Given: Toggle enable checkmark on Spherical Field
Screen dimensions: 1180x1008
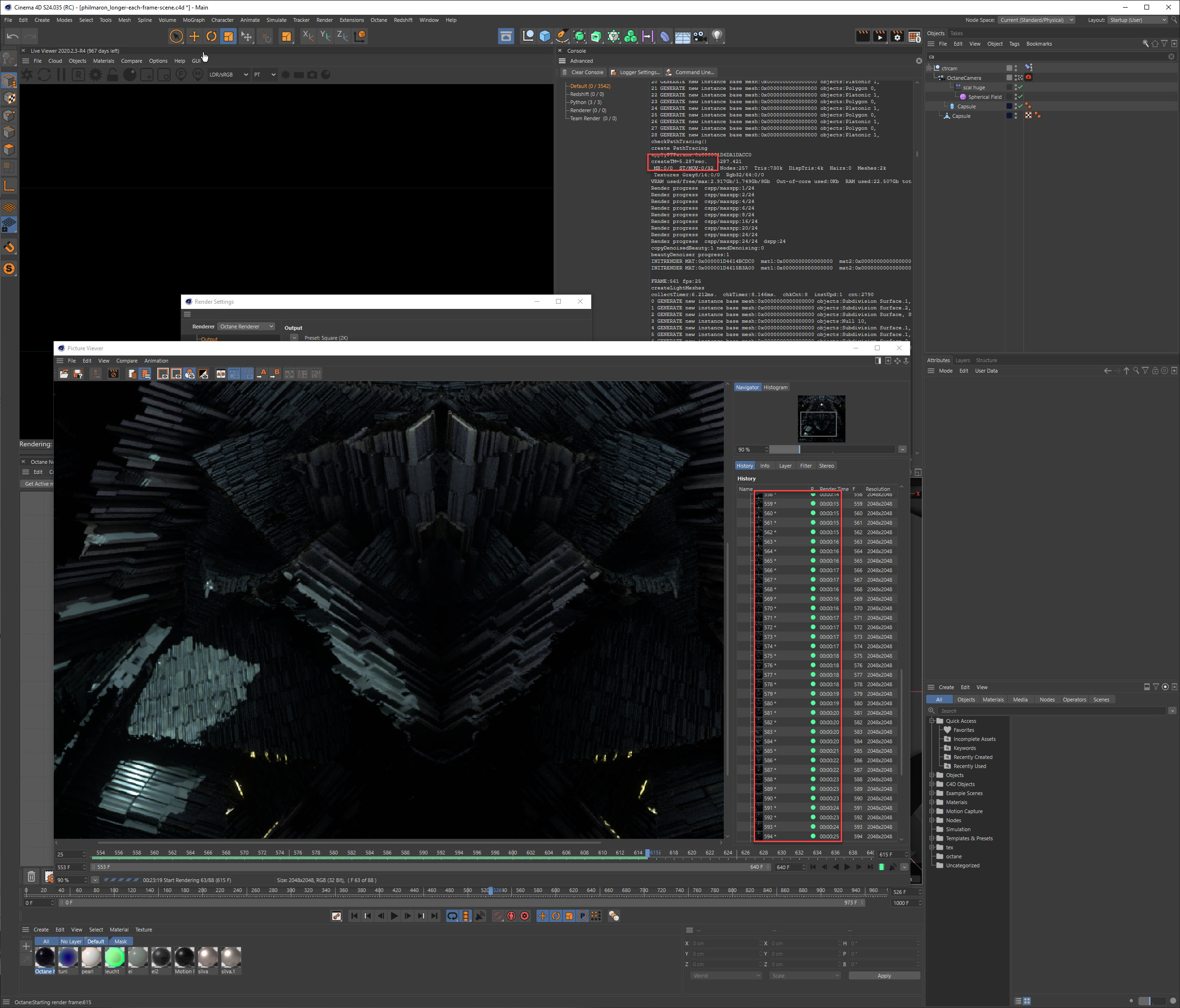Looking at the screenshot, I should (1020, 97).
